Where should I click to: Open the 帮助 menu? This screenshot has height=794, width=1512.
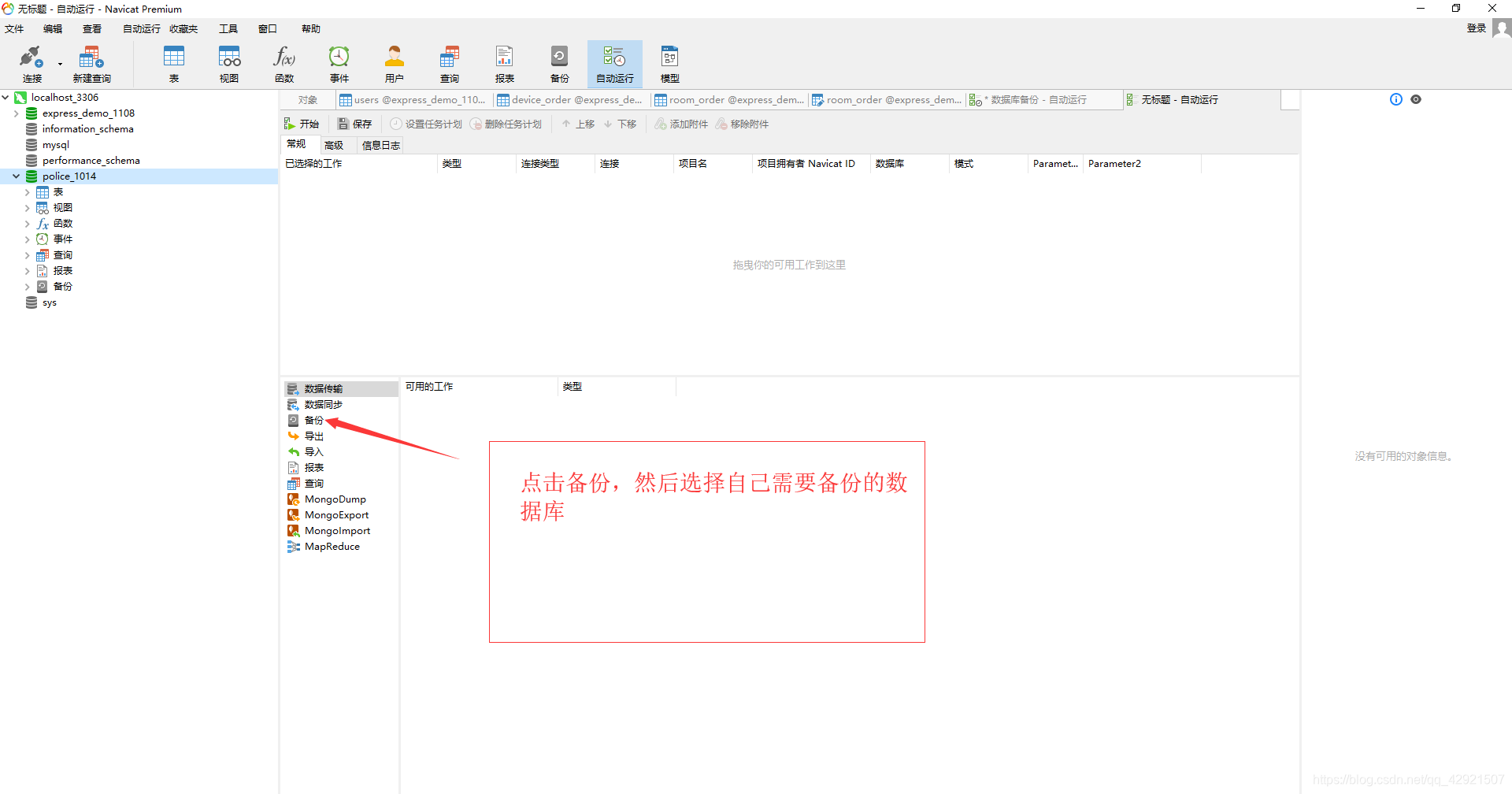tap(311, 29)
